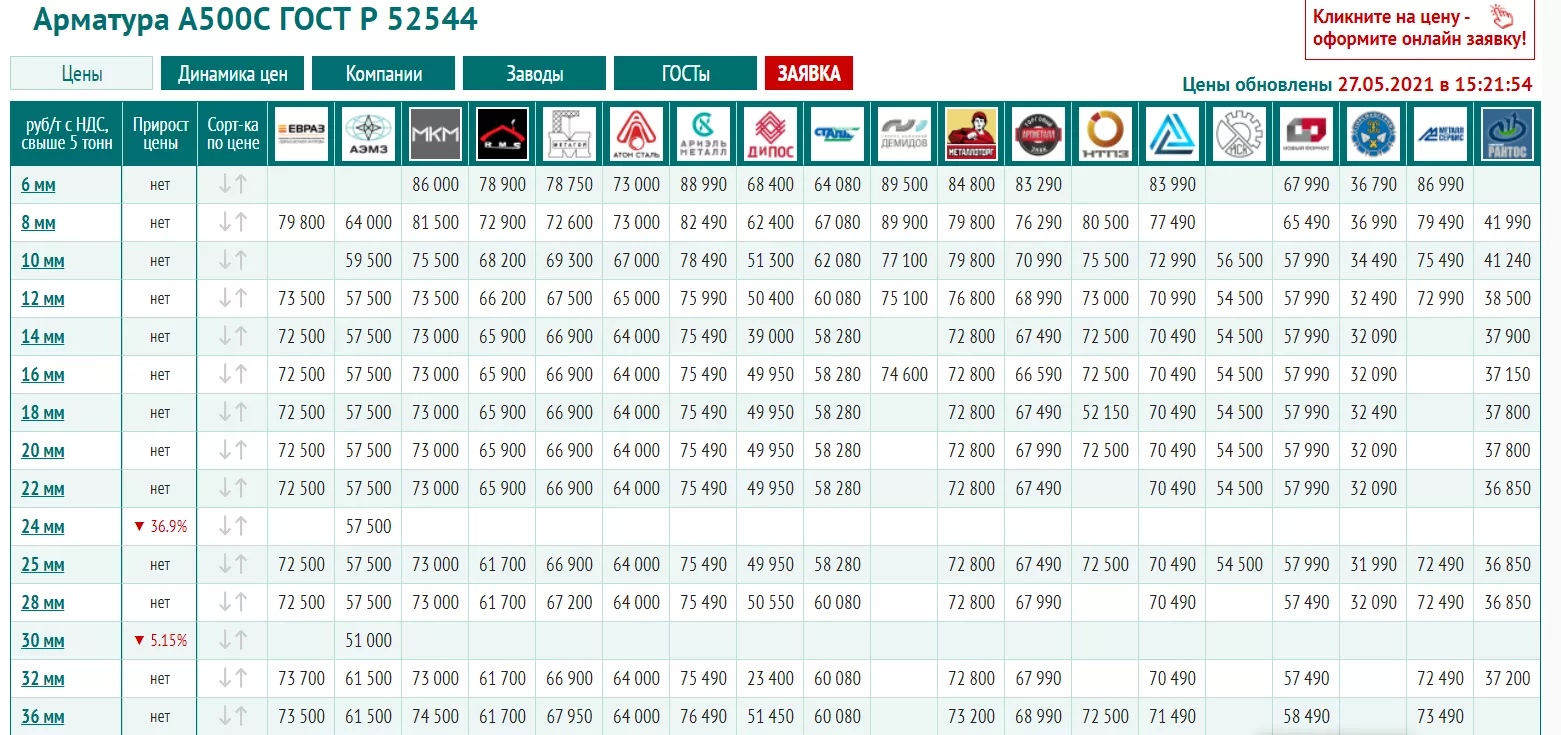Open the НТПЗ company logo

tap(1105, 133)
